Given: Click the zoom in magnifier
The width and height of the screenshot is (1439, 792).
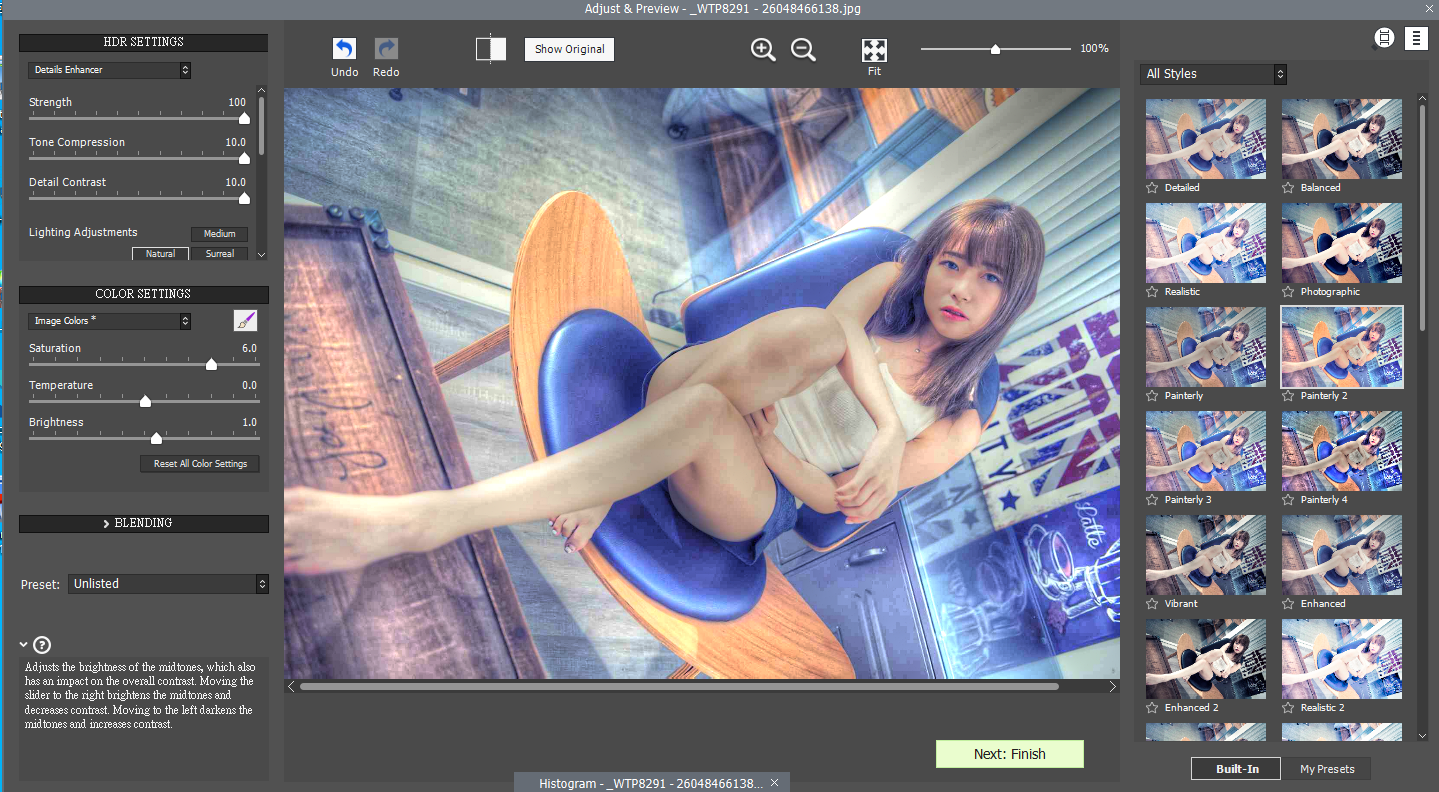Looking at the screenshot, I should (763, 49).
